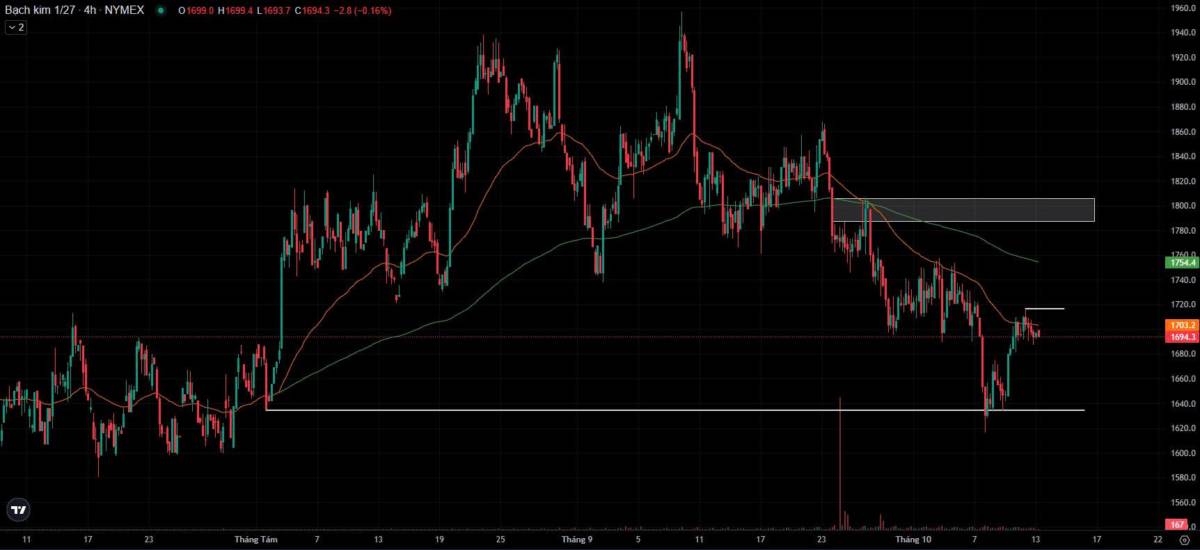This screenshot has height=550, width=1200.
Task: Click the Tháng 9 label on time axis
Action: pyautogui.click(x=577, y=540)
